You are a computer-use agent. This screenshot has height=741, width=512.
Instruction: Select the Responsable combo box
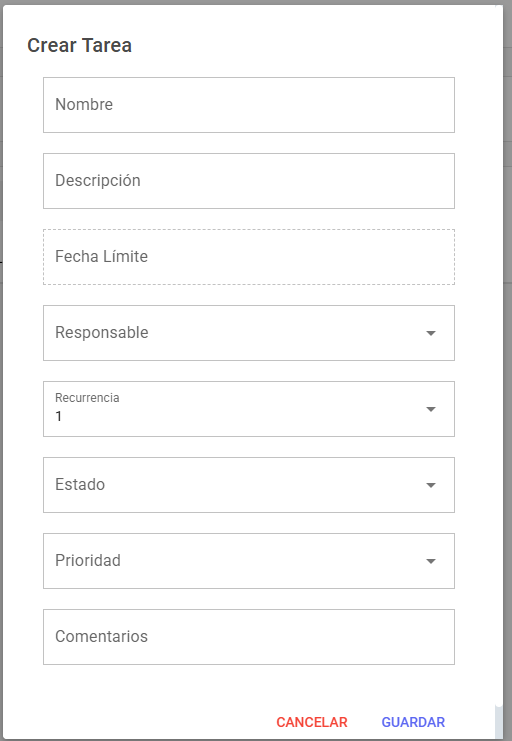(x=249, y=333)
